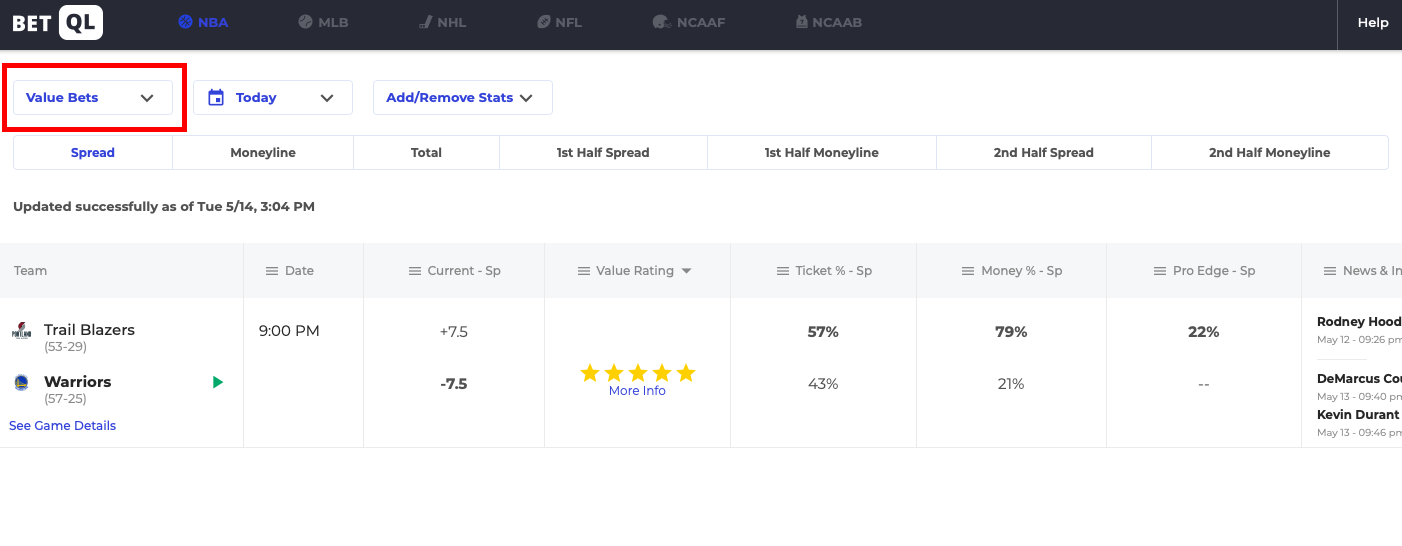
Task: Click the Trail Blazers team logo
Action: (x=22, y=331)
